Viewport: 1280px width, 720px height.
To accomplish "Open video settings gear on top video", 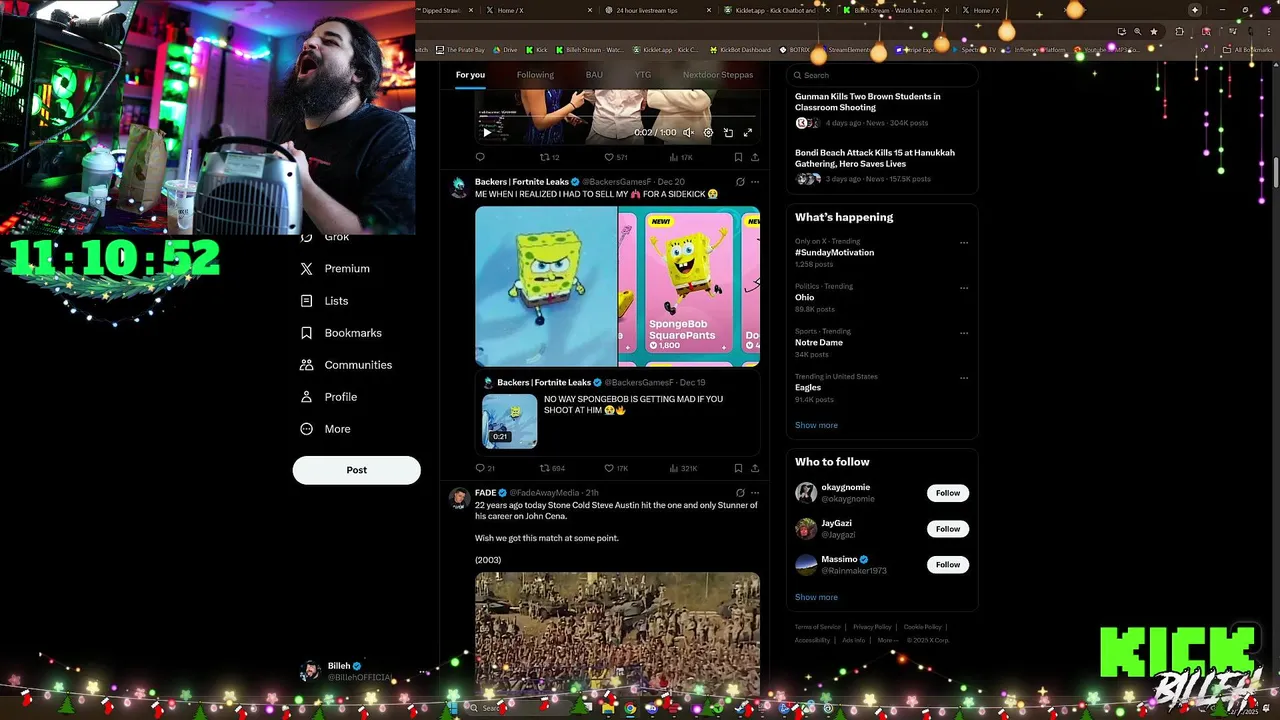I will point(708,132).
